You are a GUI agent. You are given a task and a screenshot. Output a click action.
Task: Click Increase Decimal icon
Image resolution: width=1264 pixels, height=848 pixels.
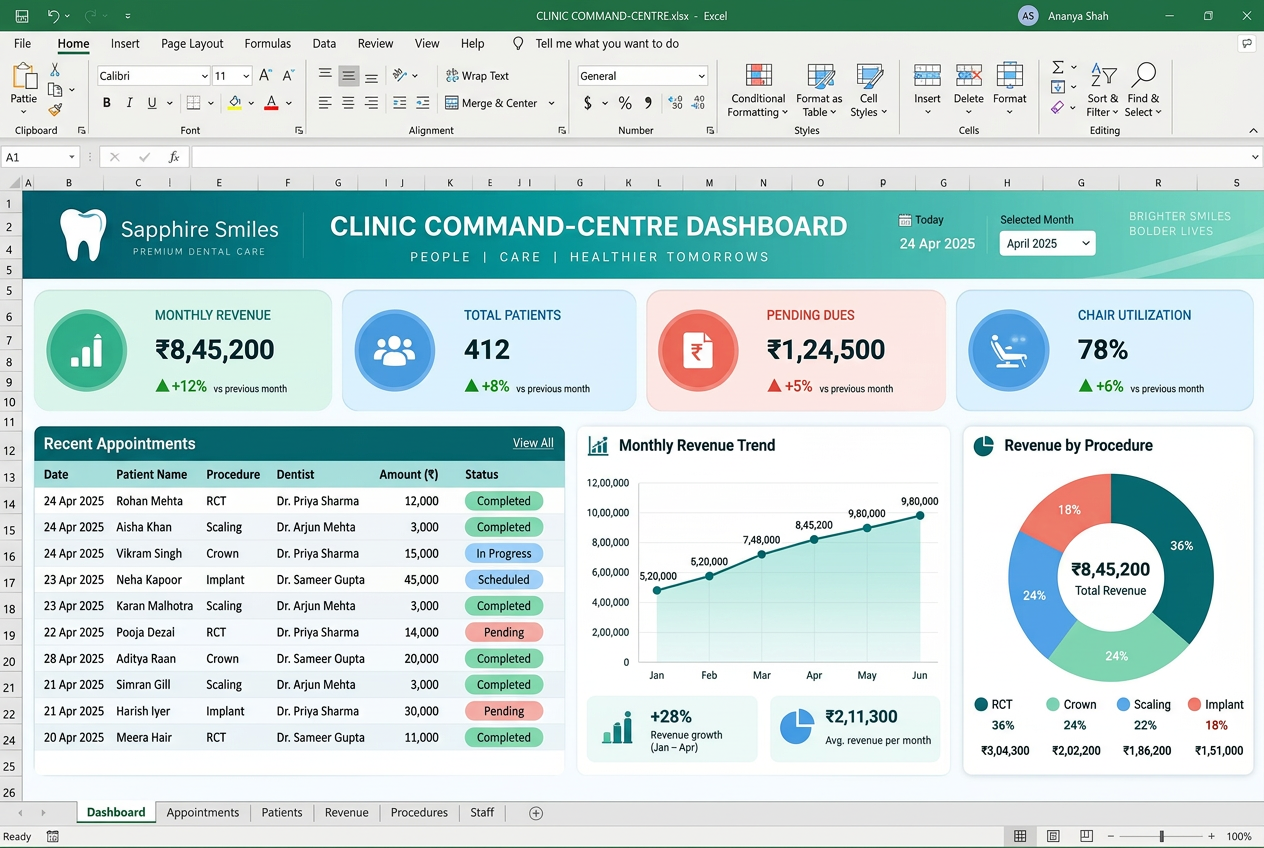(676, 103)
